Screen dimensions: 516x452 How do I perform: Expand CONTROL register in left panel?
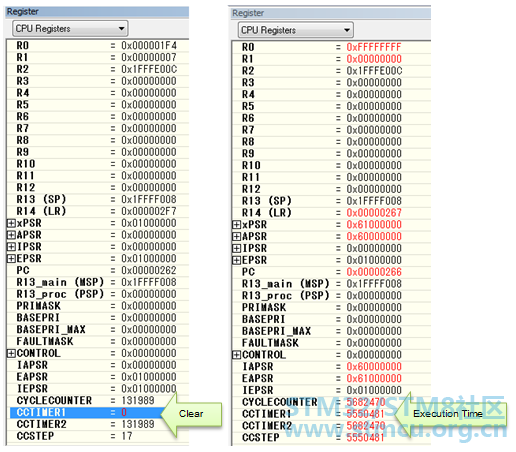[11, 353]
